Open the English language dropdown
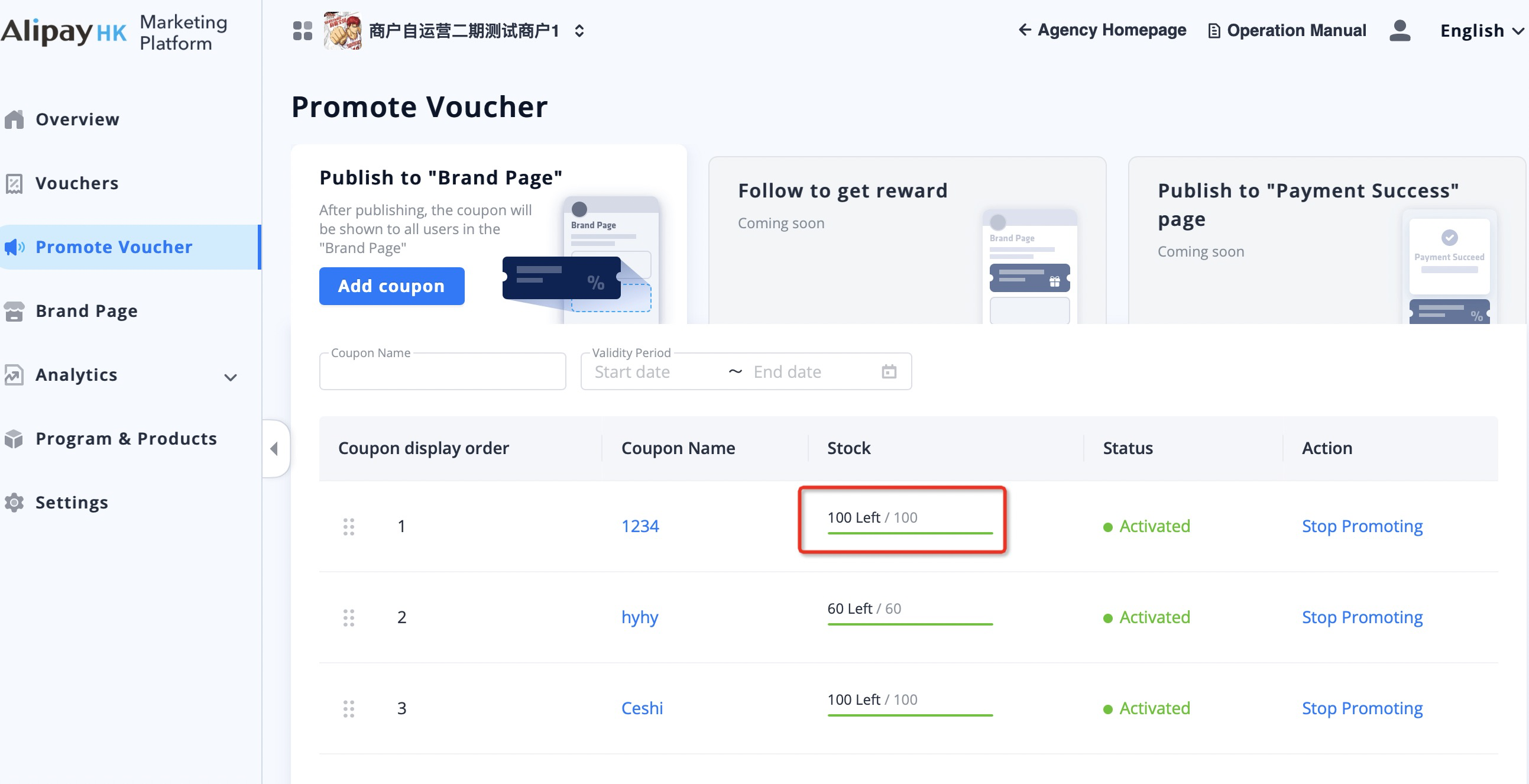Viewport: 1529px width, 784px height. (1481, 31)
